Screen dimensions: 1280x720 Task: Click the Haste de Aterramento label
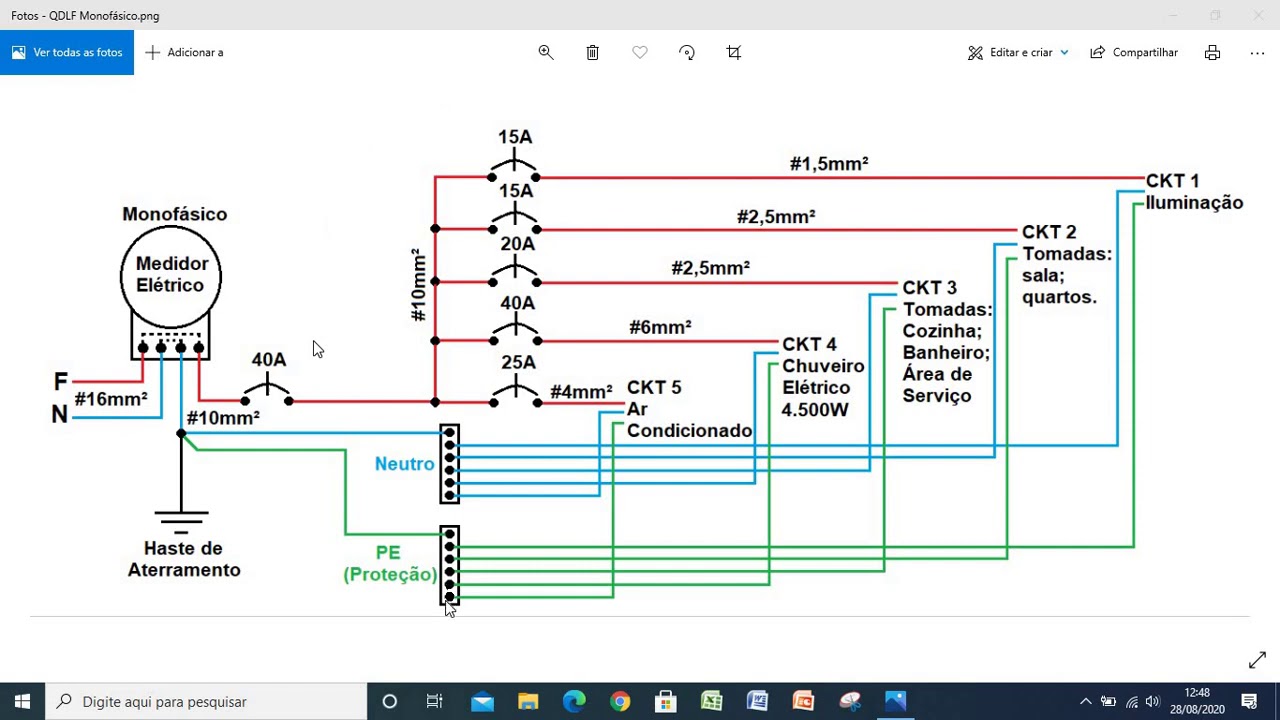[x=184, y=559]
